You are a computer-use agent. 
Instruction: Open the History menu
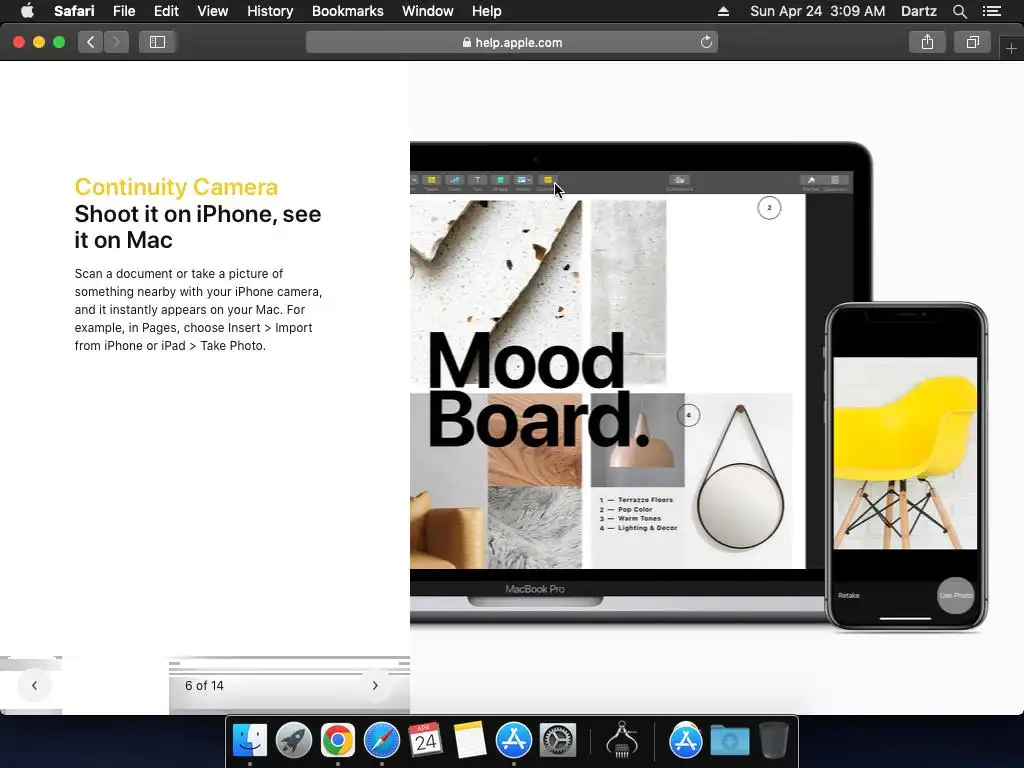point(270,11)
